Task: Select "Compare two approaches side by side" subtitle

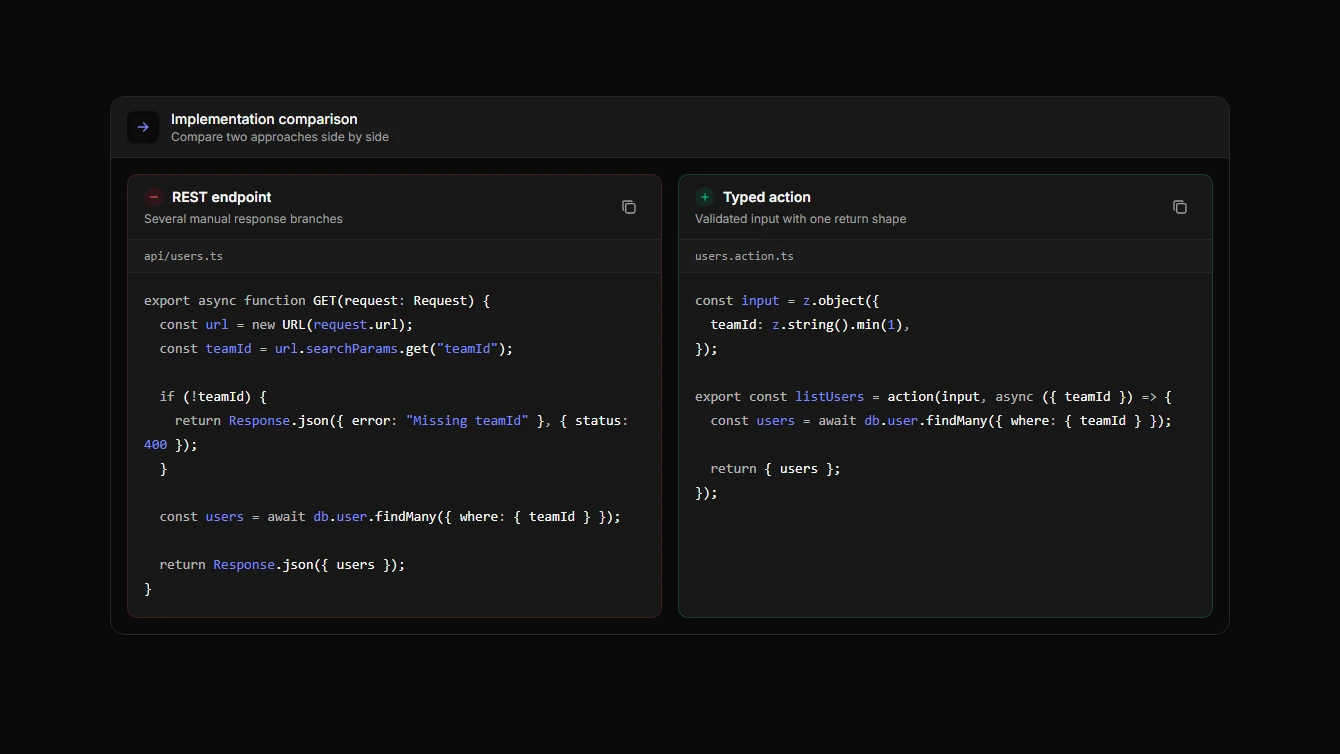Action: (x=280, y=137)
